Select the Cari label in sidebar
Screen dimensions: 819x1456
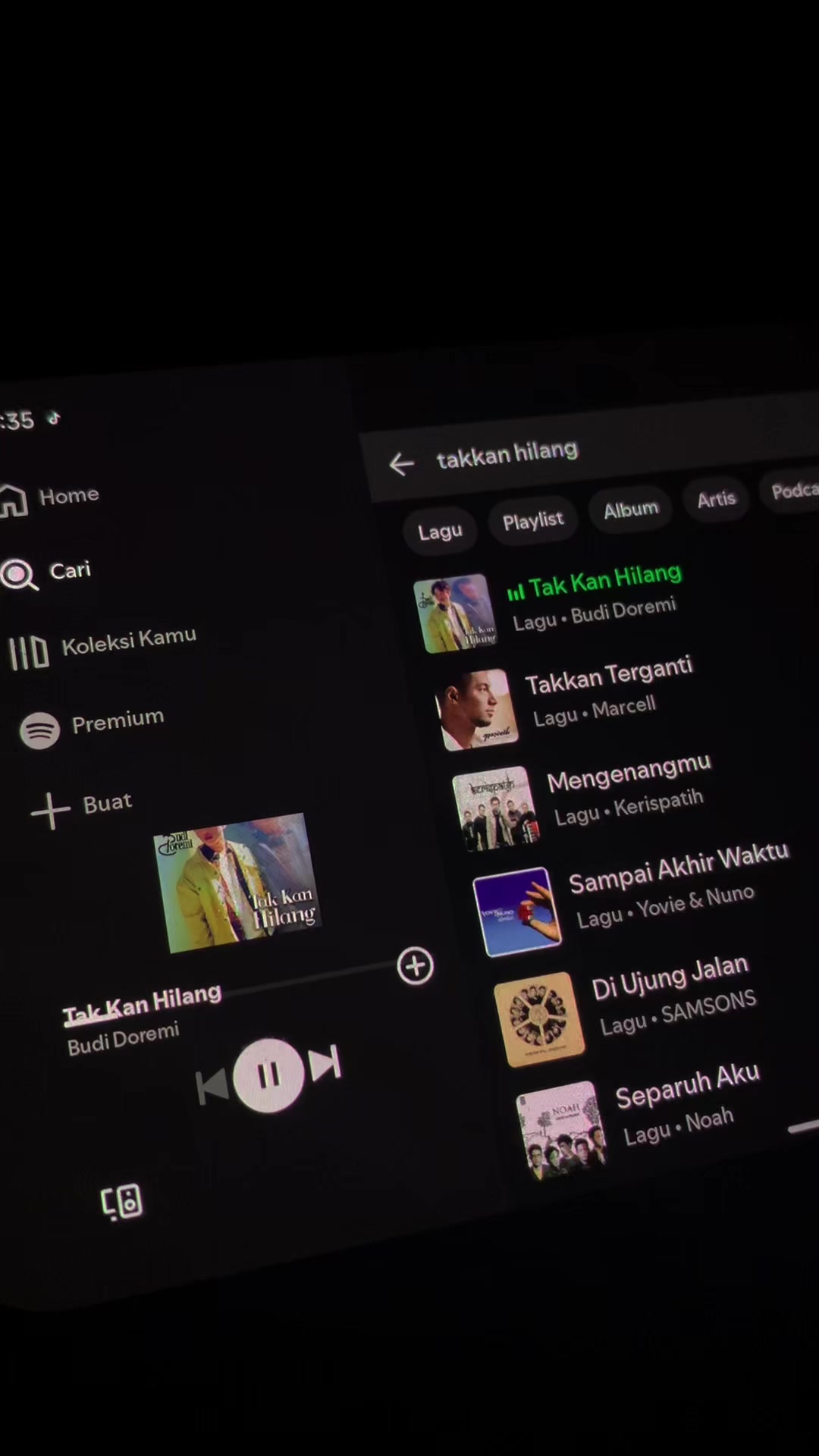coord(71,570)
